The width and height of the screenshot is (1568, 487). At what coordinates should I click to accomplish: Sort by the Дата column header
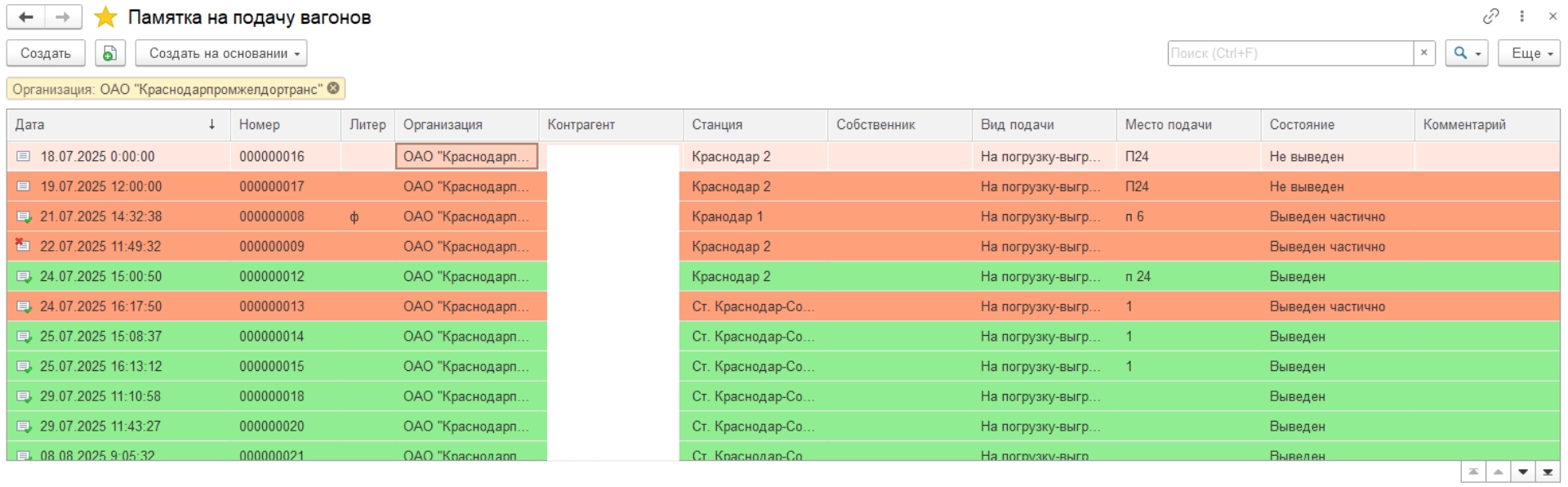pyautogui.click(x=118, y=124)
